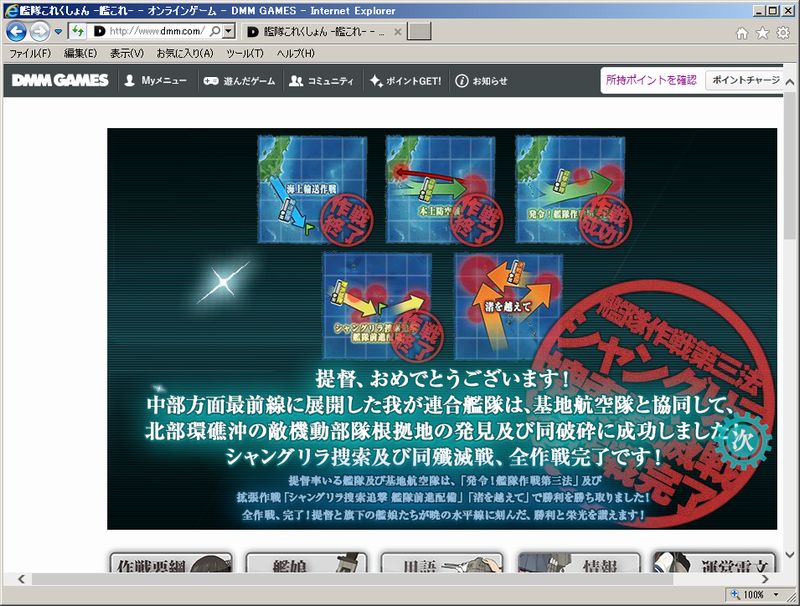Viewport: 800px width, 606px height.
Task: Open the ヘルプ(H) menu
Action: [x=295, y=53]
